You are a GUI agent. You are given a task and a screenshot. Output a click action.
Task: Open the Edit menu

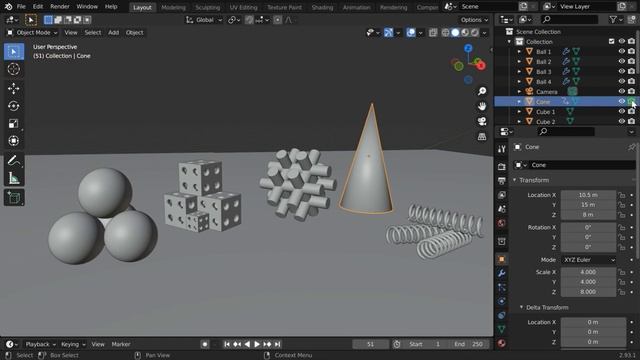click(x=38, y=7)
